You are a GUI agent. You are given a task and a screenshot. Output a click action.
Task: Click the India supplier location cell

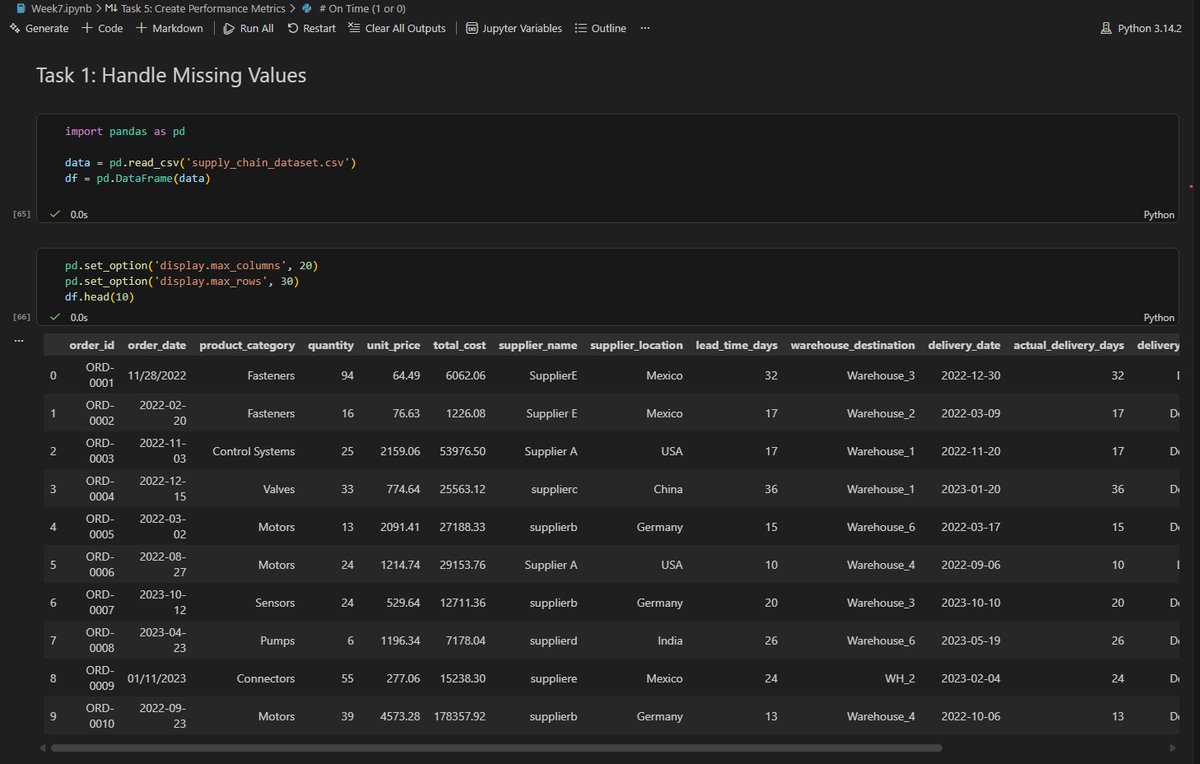pyautogui.click(x=670, y=641)
